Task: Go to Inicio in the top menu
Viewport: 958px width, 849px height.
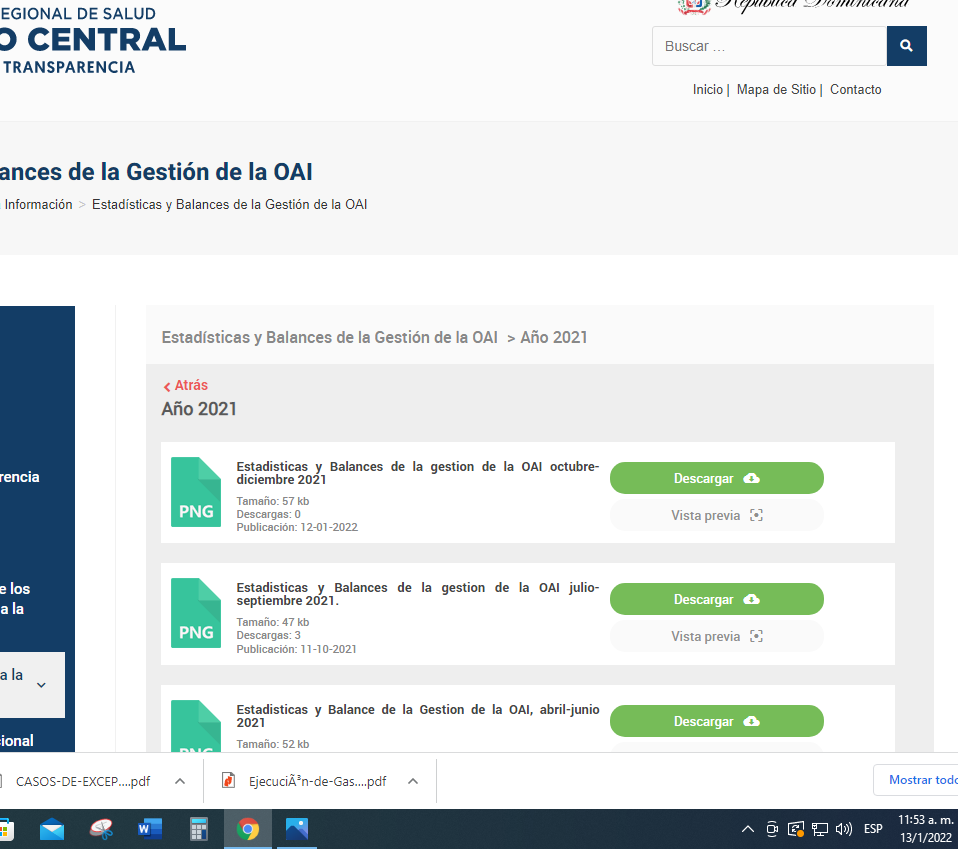Action: 707,90
